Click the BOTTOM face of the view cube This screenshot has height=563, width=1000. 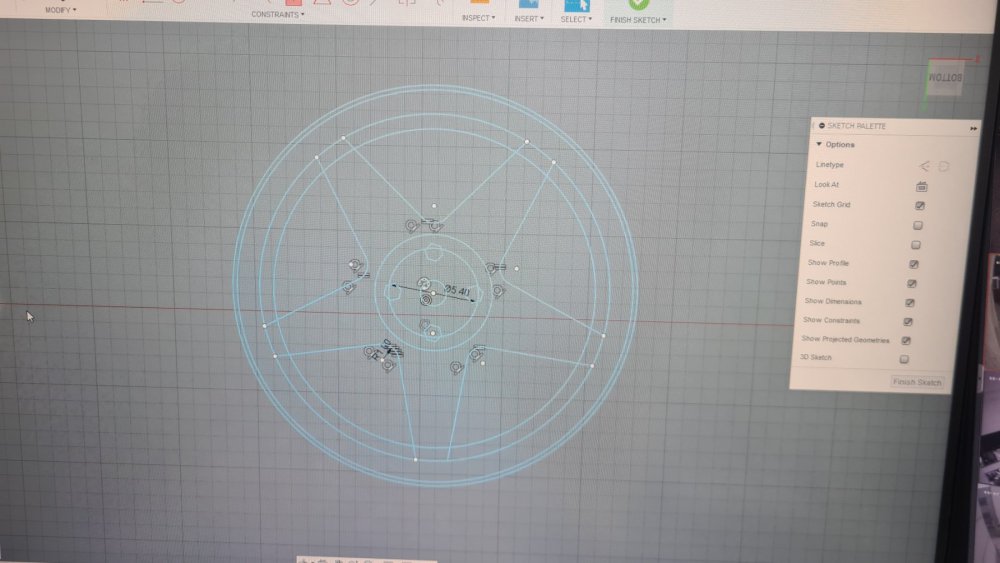pyautogui.click(x=944, y=78)
